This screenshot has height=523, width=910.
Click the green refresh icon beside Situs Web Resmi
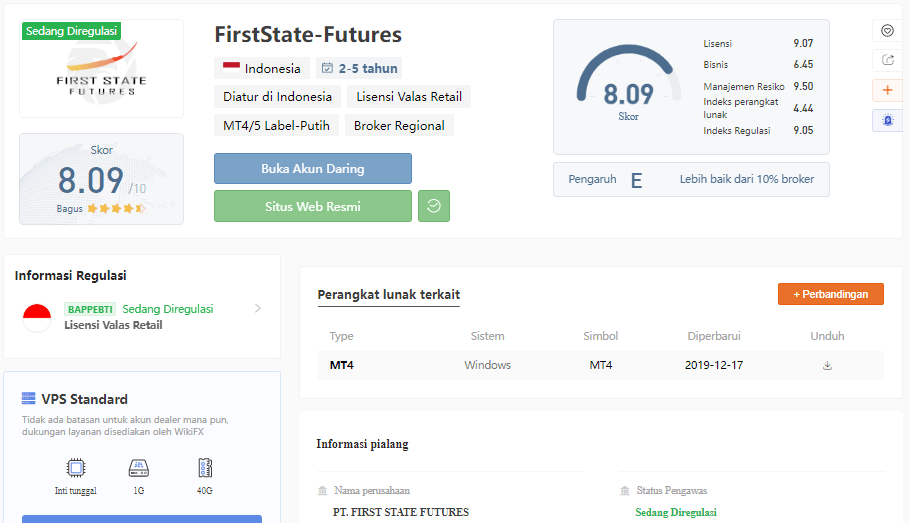click(x=433, y=206)
